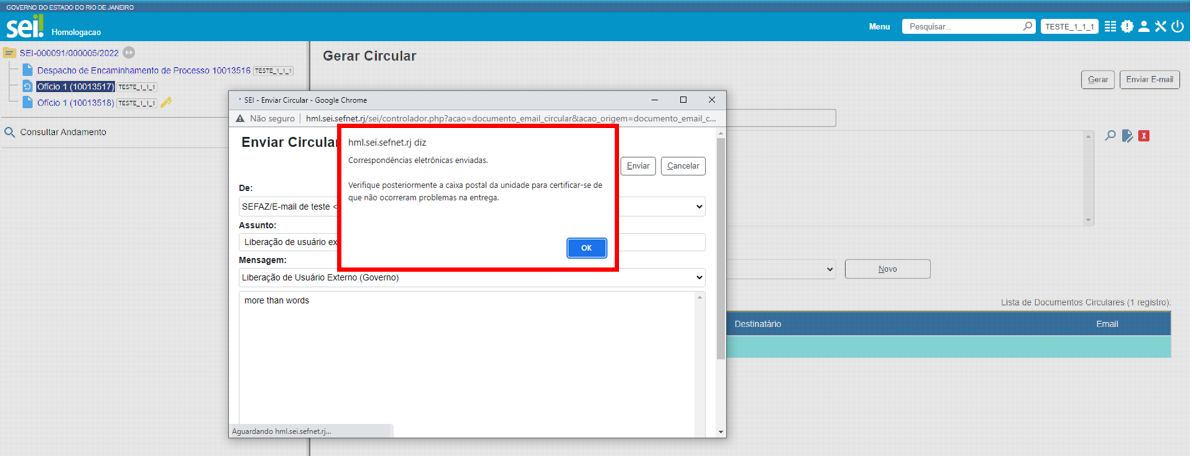Viewport: 1192px width, 456px height.
Task: Click the red remove icon beside text area
Action: (x=1144, y=136)
